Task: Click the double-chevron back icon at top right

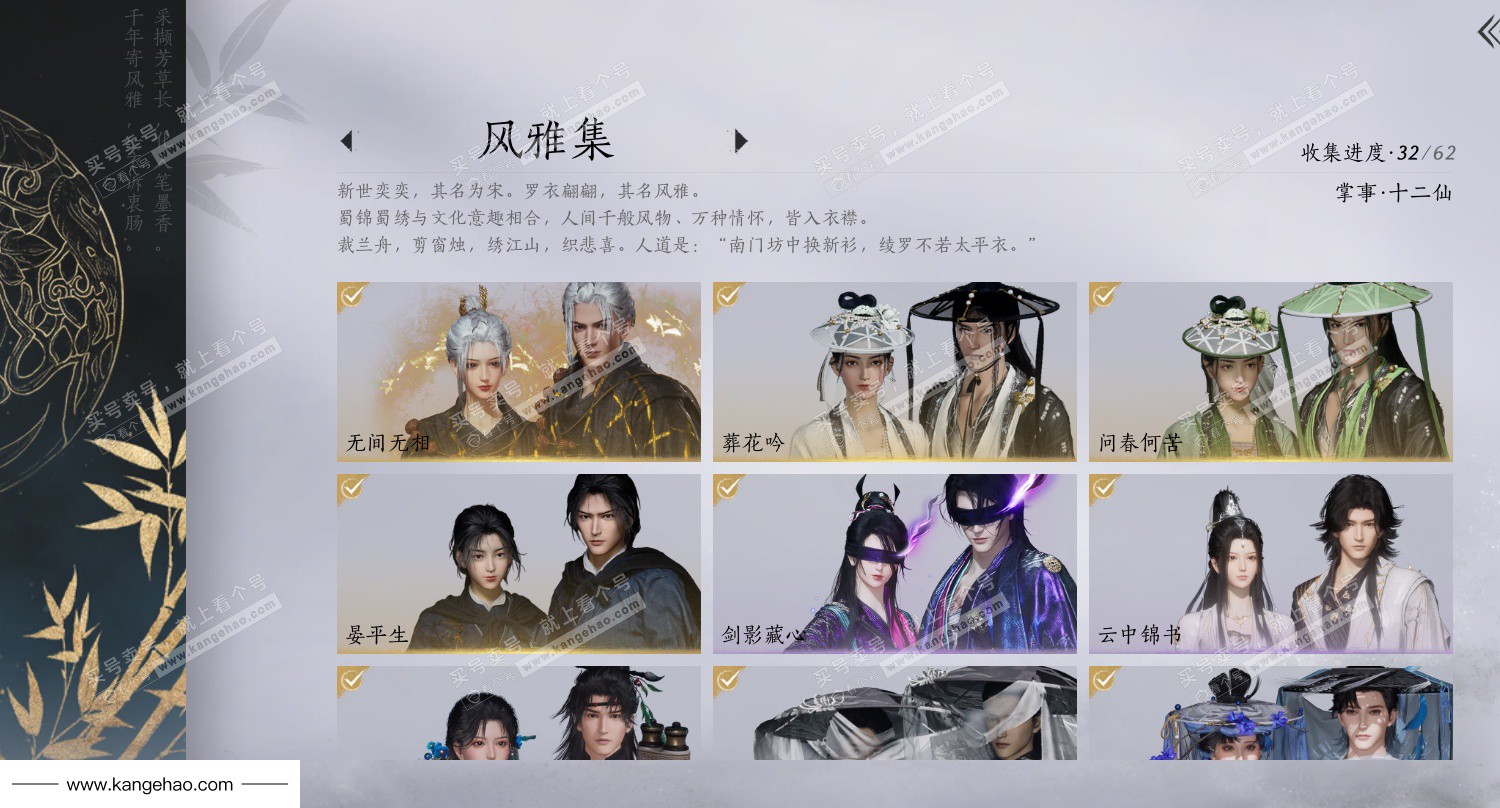Action: click(x=1488, y=31)
